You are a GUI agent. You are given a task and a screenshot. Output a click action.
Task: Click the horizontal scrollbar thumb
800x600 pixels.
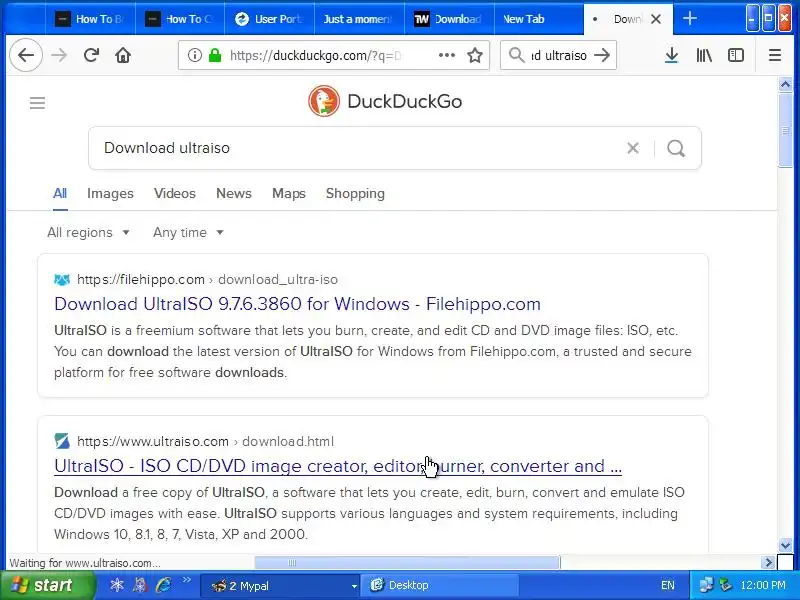coord(407,563)
